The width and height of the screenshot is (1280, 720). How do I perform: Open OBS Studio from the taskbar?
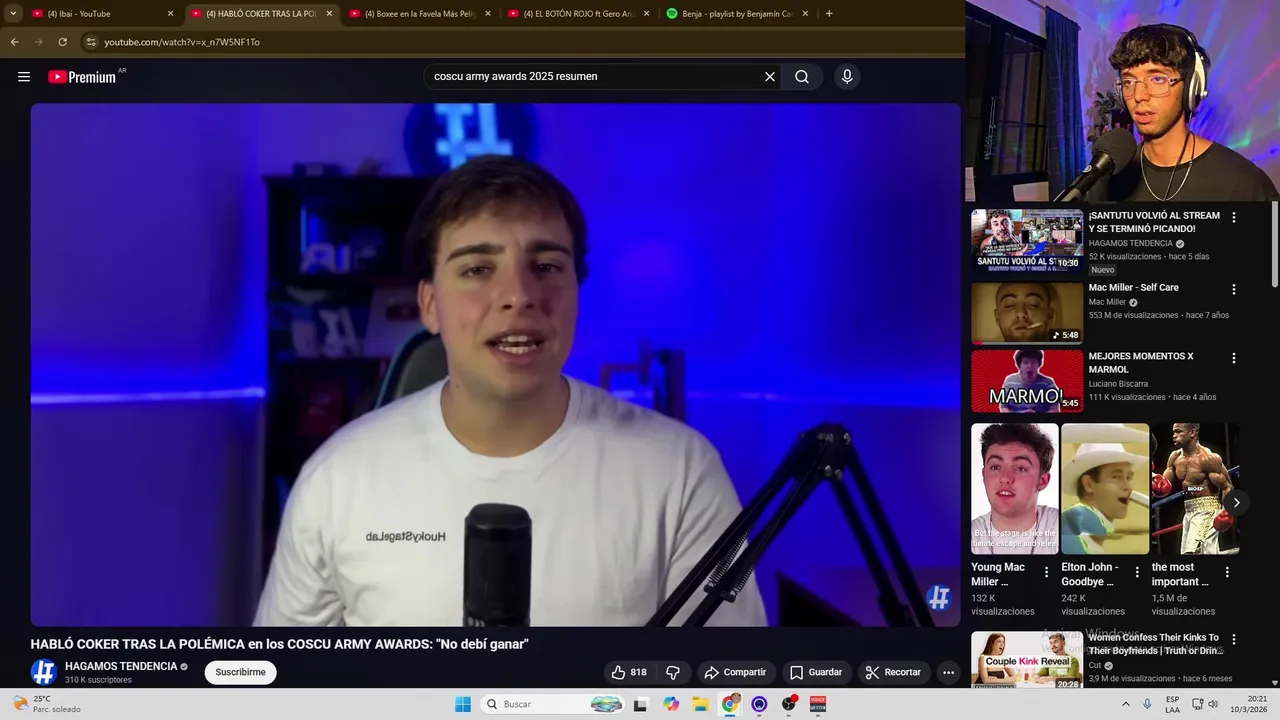(789, 704)
